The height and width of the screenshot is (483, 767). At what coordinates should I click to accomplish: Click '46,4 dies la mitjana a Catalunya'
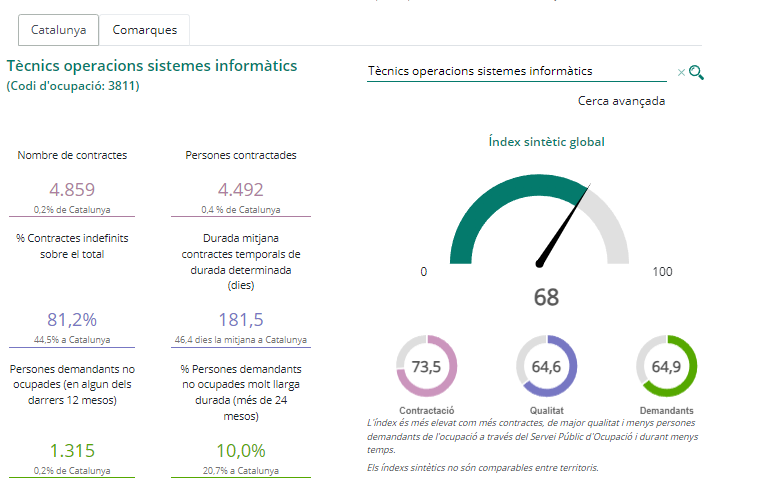pyautogui.click(x=241, y=340)
